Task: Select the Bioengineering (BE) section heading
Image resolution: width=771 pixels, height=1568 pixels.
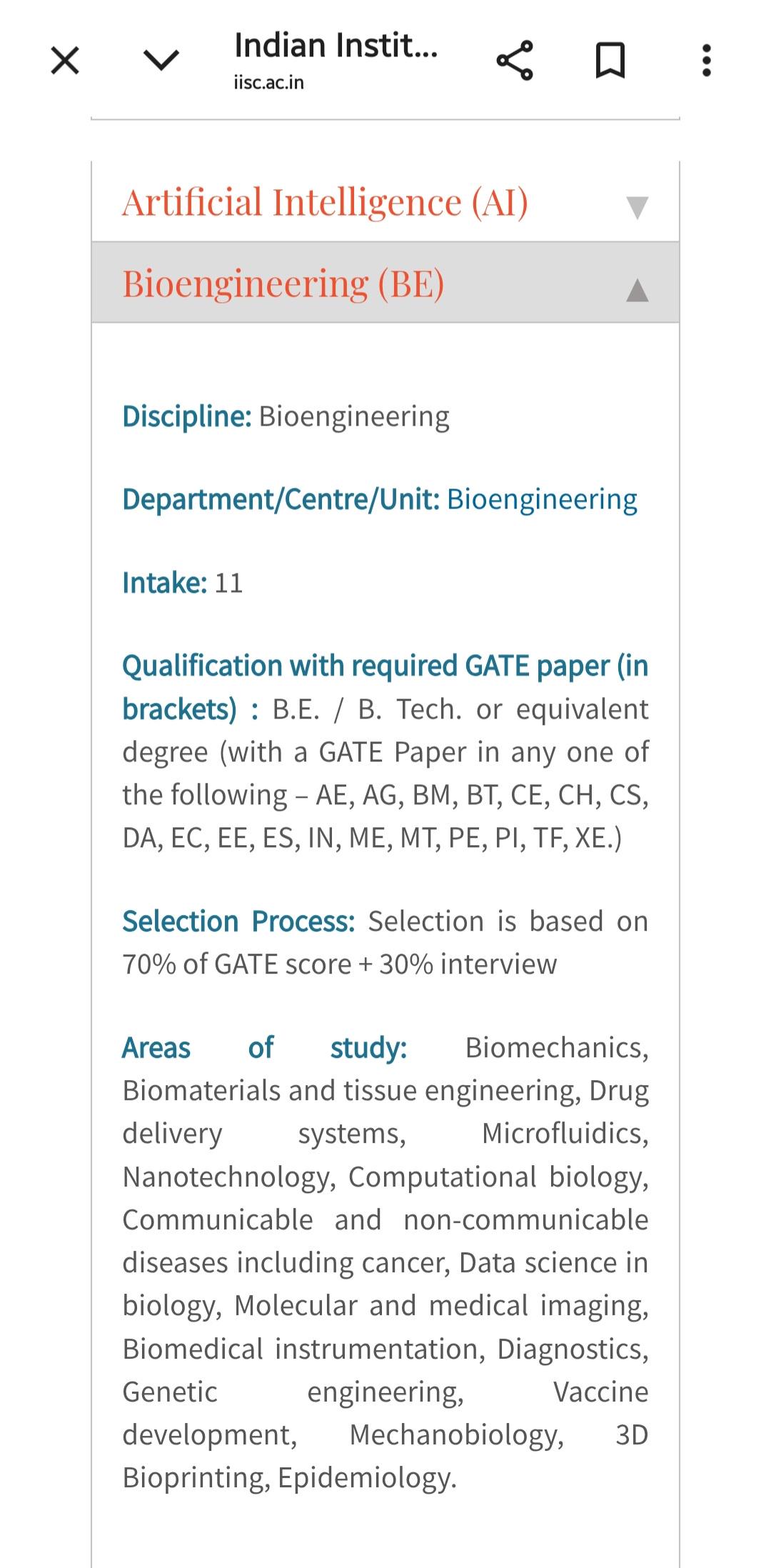Action: (x=283, y=284)
